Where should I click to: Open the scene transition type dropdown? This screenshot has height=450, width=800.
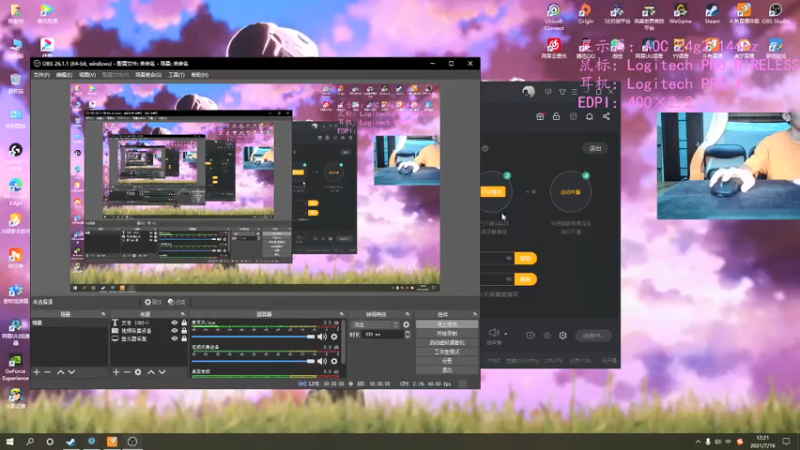click(x=376, y=324)
